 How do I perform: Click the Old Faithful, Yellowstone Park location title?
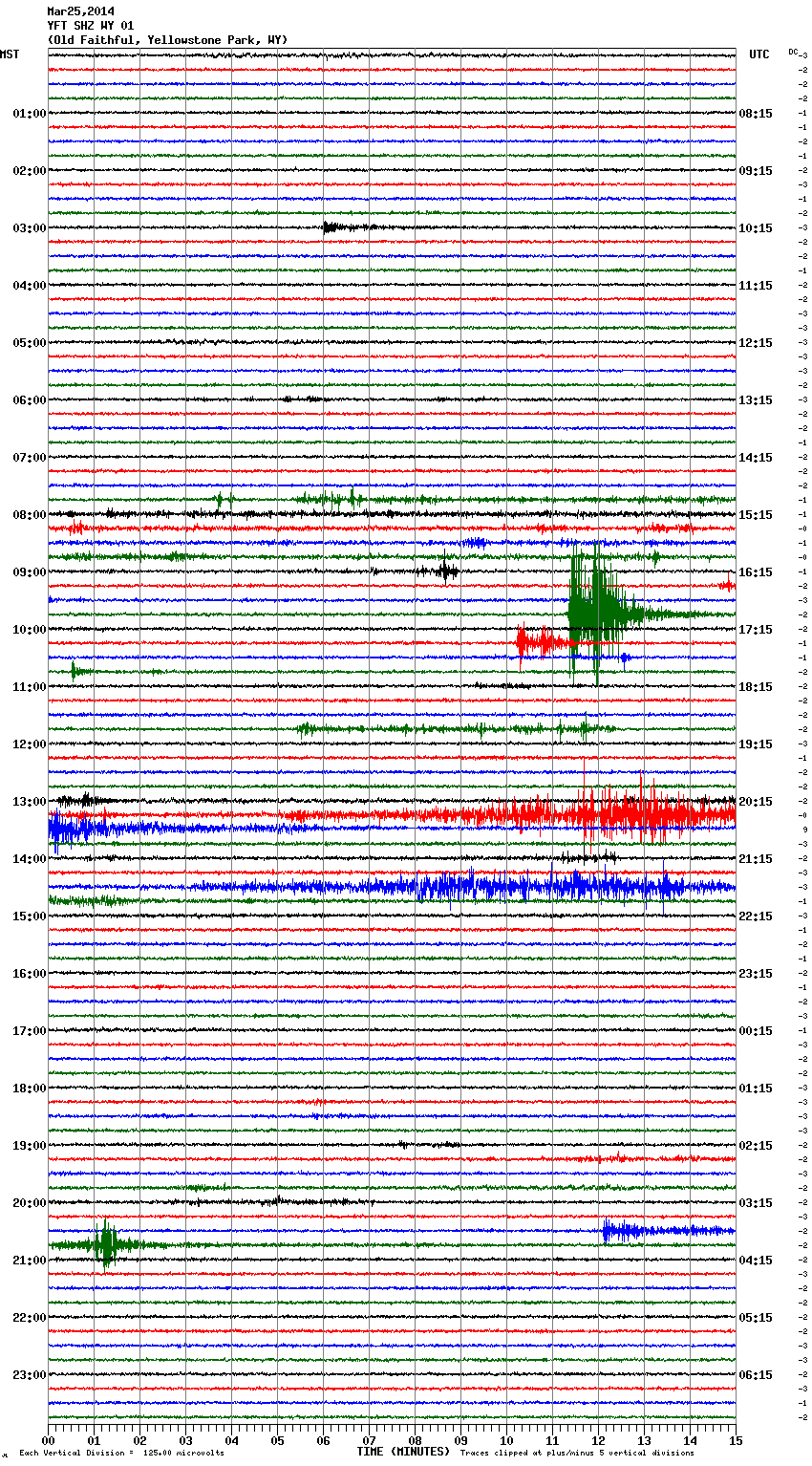(x=167, y=40)
